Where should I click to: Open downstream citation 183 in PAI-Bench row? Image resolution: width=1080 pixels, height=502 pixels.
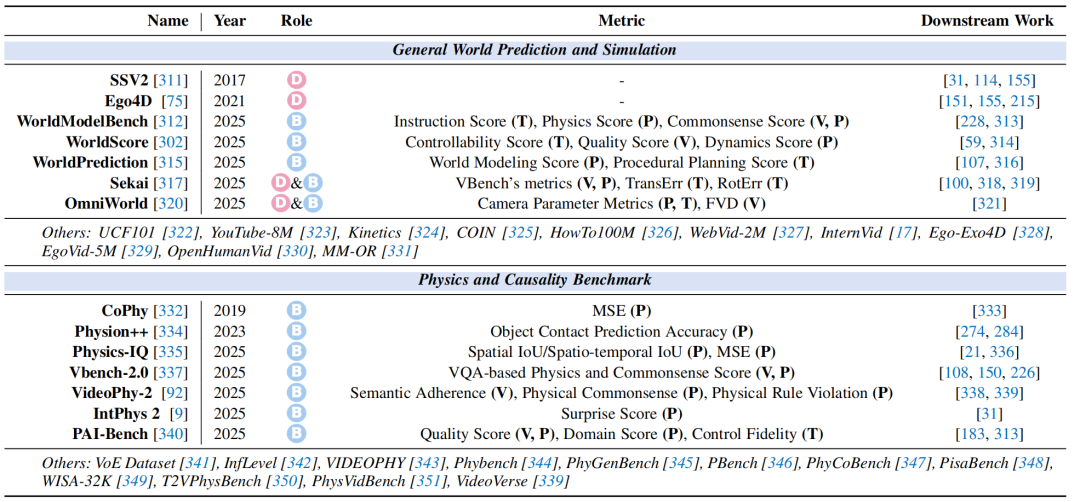tap(973, 435)
